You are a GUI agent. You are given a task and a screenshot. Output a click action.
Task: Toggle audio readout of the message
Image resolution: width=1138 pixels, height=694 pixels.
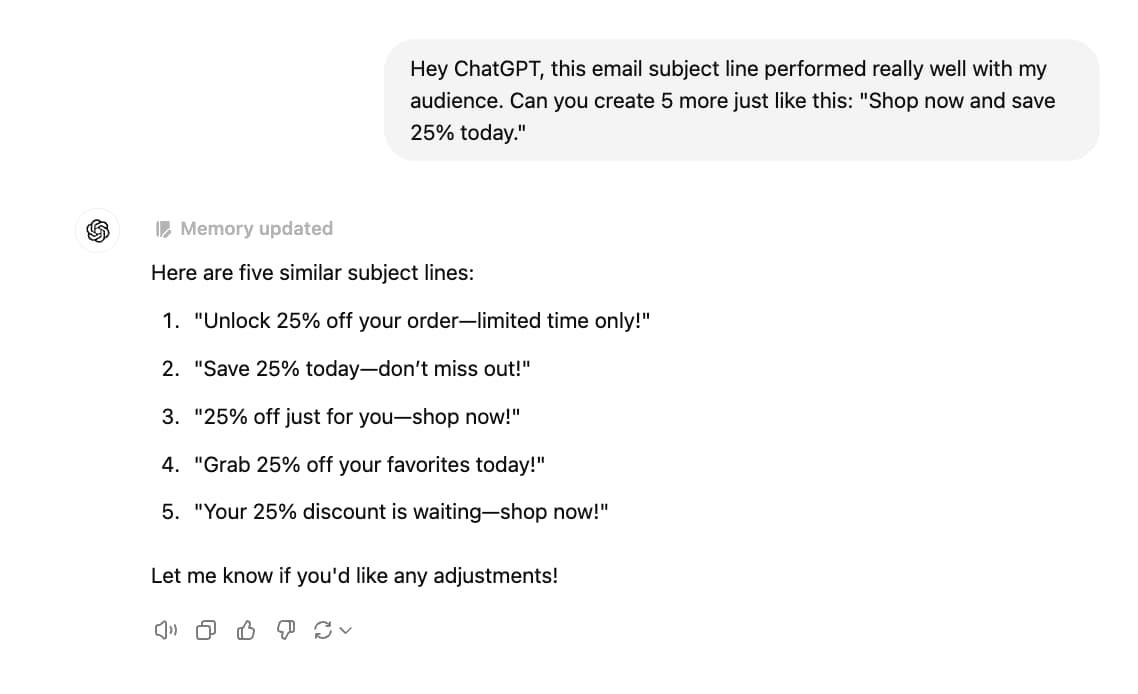pyautogui.click(x=164, y=630)
